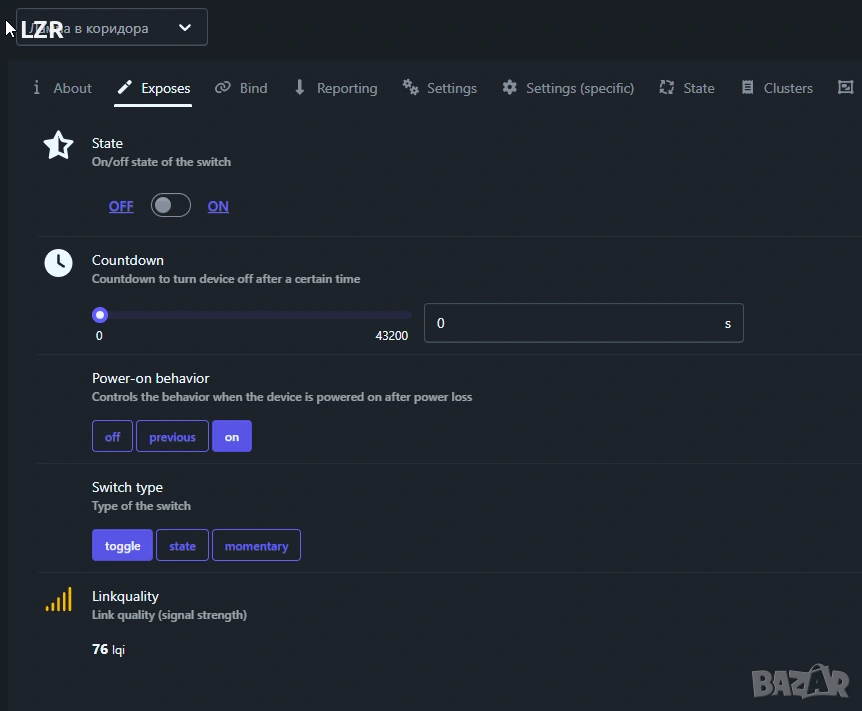This screenshot has height=711, width=862.
Task: Click the down-arrow icon on Reporting tab
Action: (x=299, y=88)
